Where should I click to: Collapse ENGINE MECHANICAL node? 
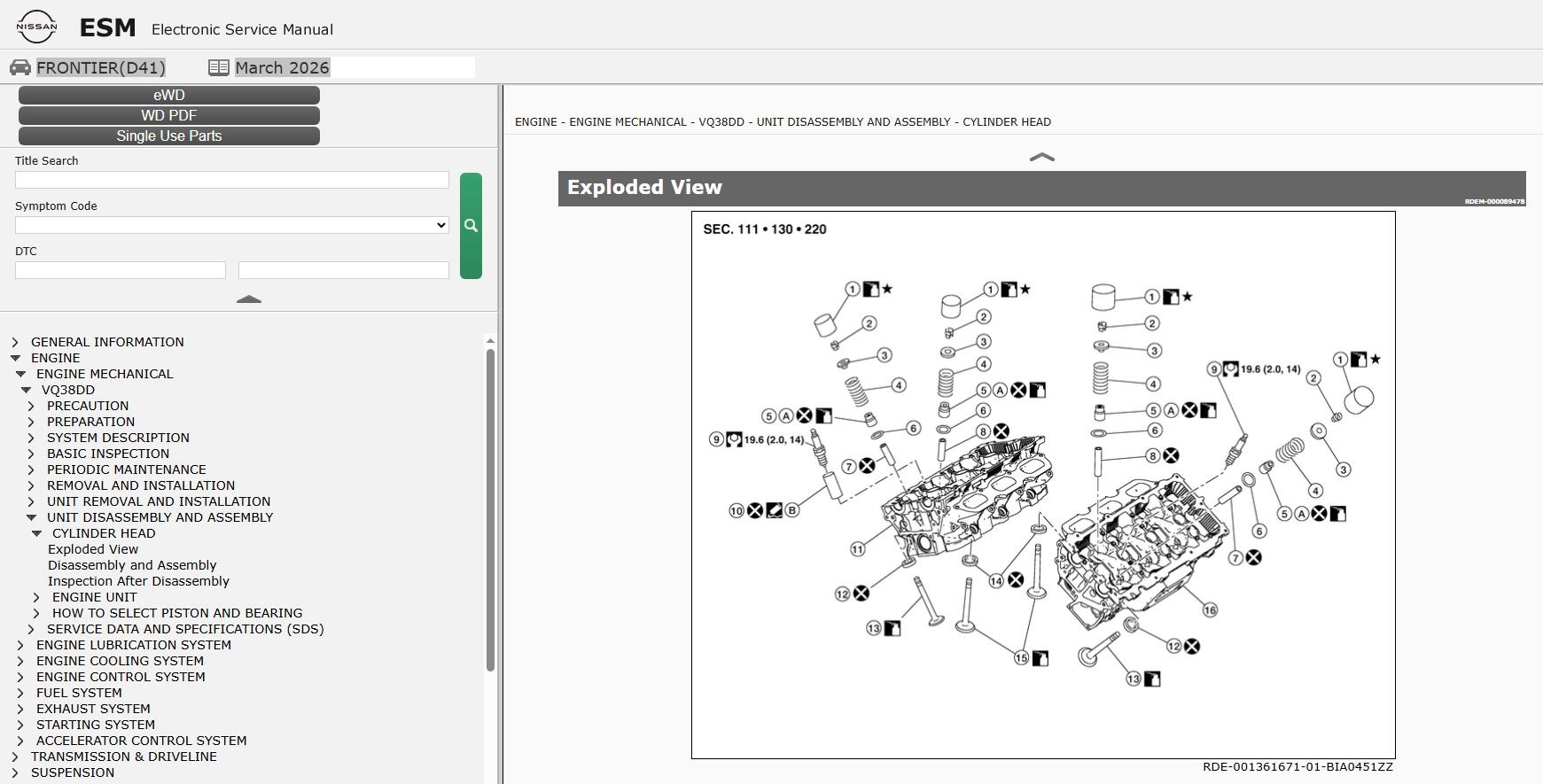tap(20, 374)
